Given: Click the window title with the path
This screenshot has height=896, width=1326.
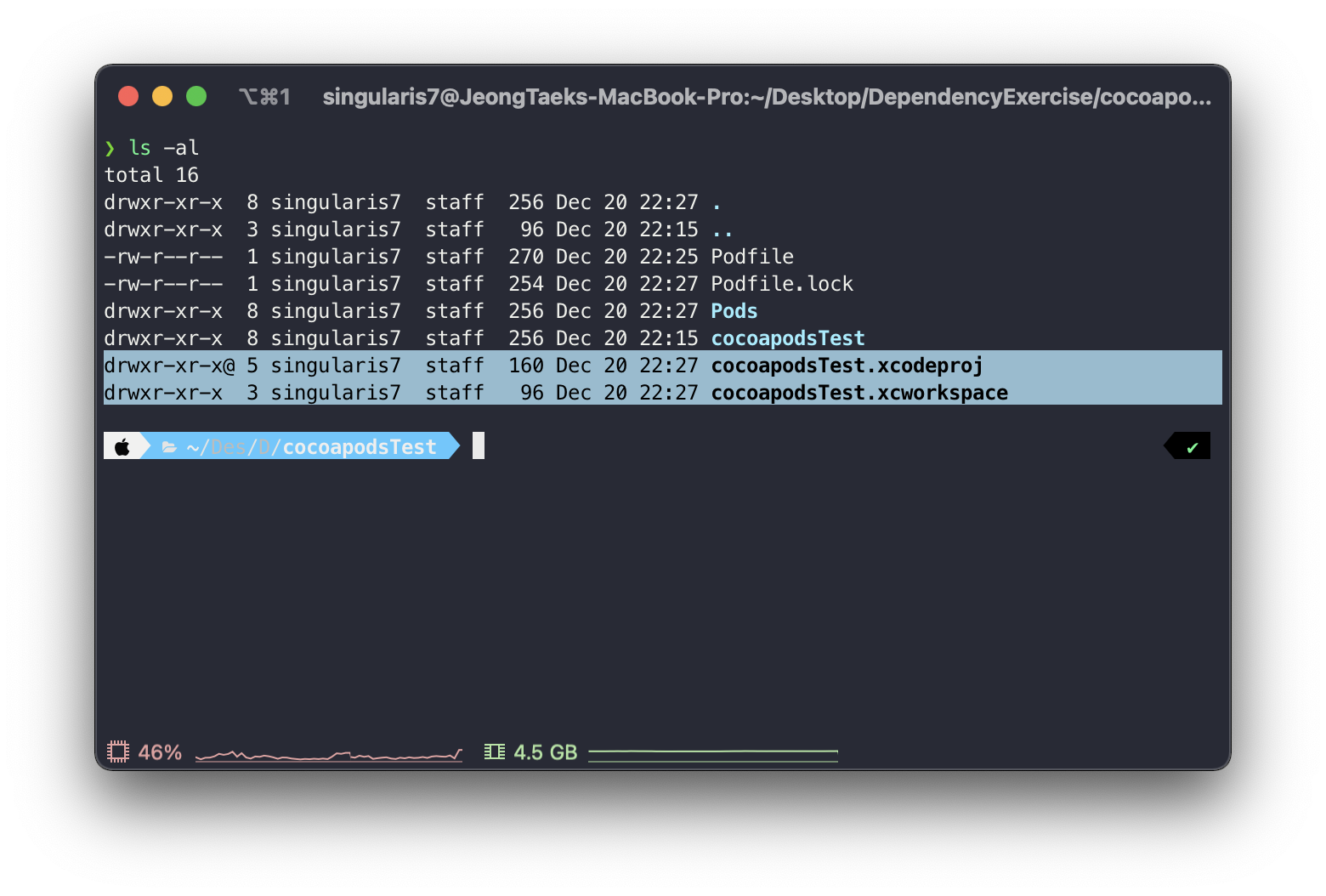Looking at the screenshot, I should (x=767, y=97).
